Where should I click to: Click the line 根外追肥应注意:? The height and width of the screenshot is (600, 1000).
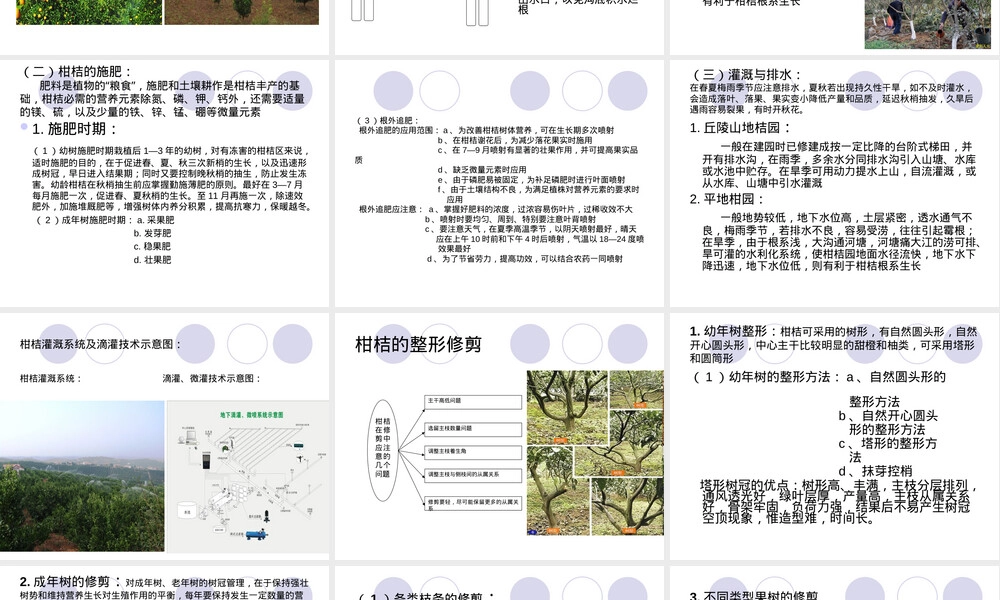pyautogui.click(x=390, y=209)
